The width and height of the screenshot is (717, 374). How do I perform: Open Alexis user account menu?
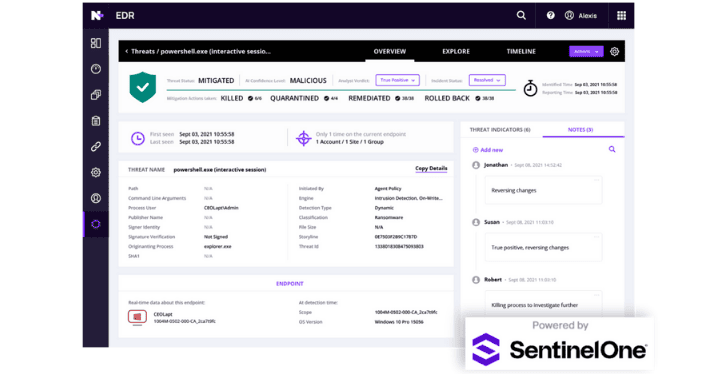(581, 16)
